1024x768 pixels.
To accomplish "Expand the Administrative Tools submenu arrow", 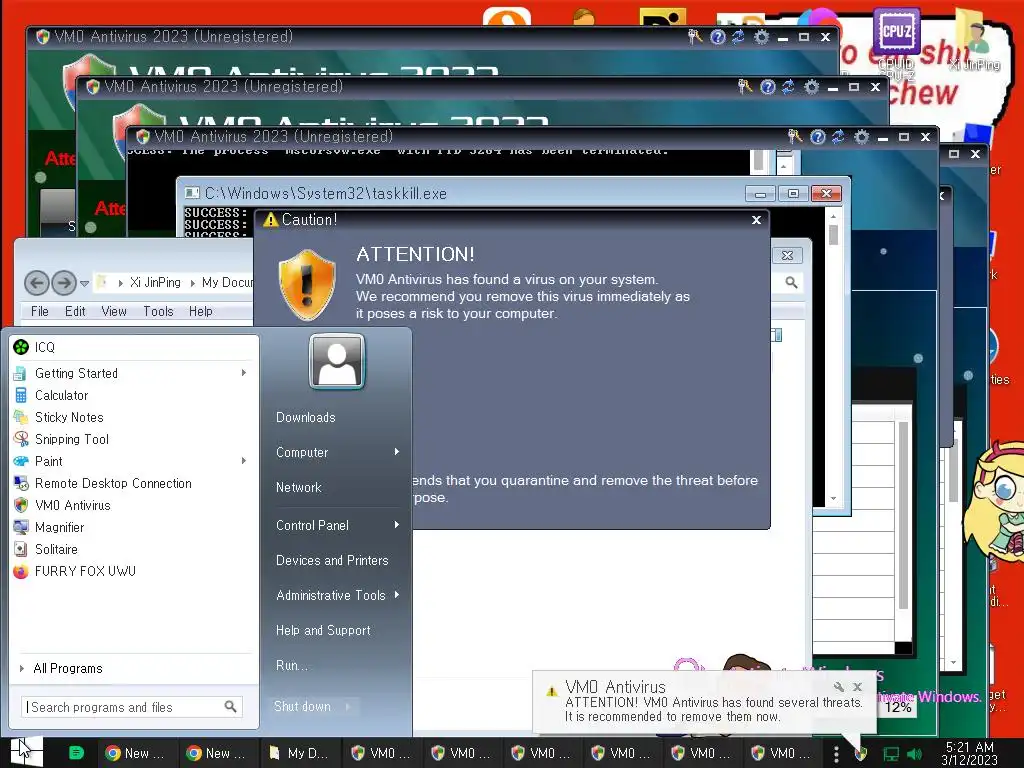I will (x=396, y=595).
